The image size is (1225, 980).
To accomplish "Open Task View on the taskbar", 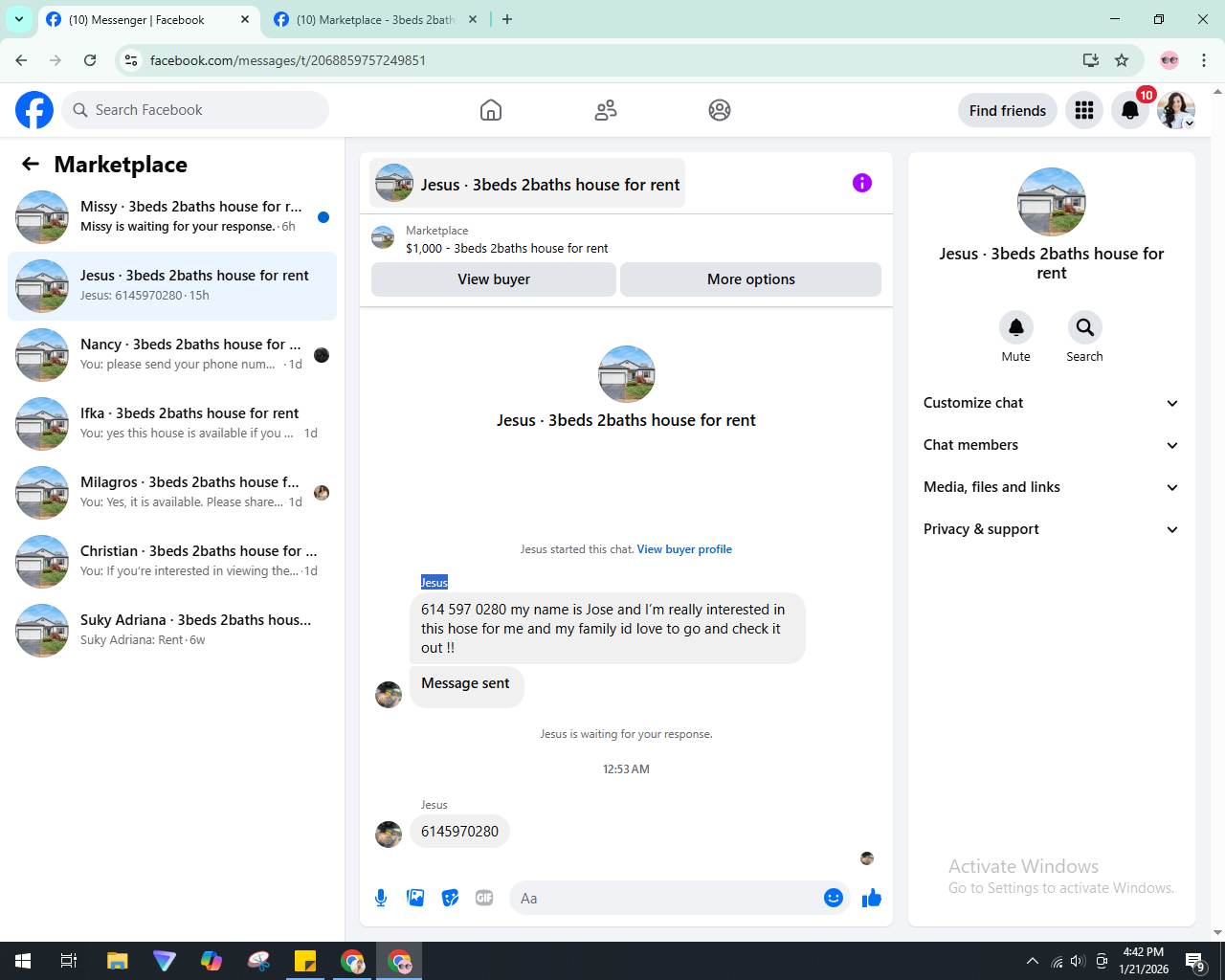I will (x=69, y=961).
